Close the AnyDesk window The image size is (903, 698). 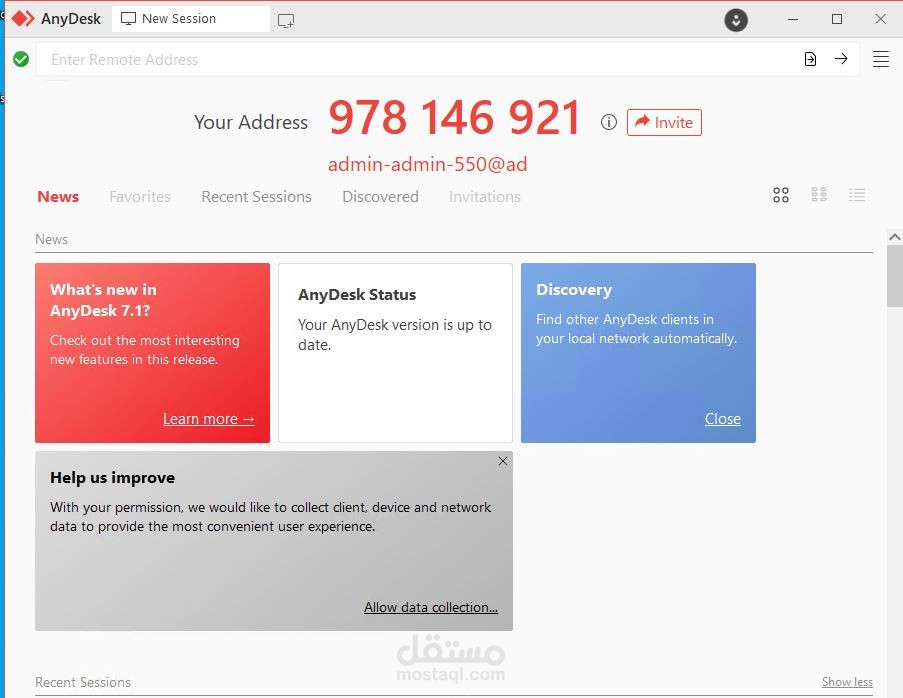click(x=881, y=19)
